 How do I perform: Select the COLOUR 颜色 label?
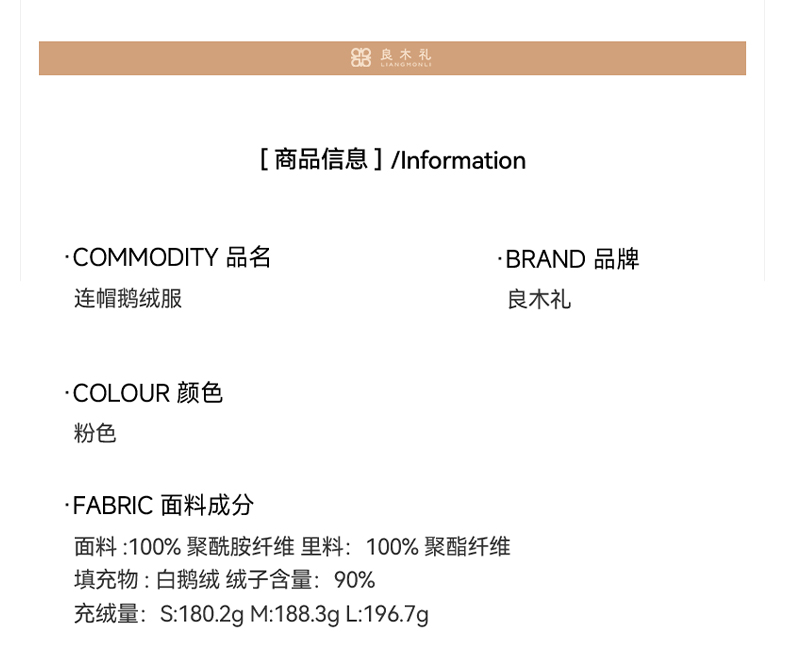tap(147, 393)
